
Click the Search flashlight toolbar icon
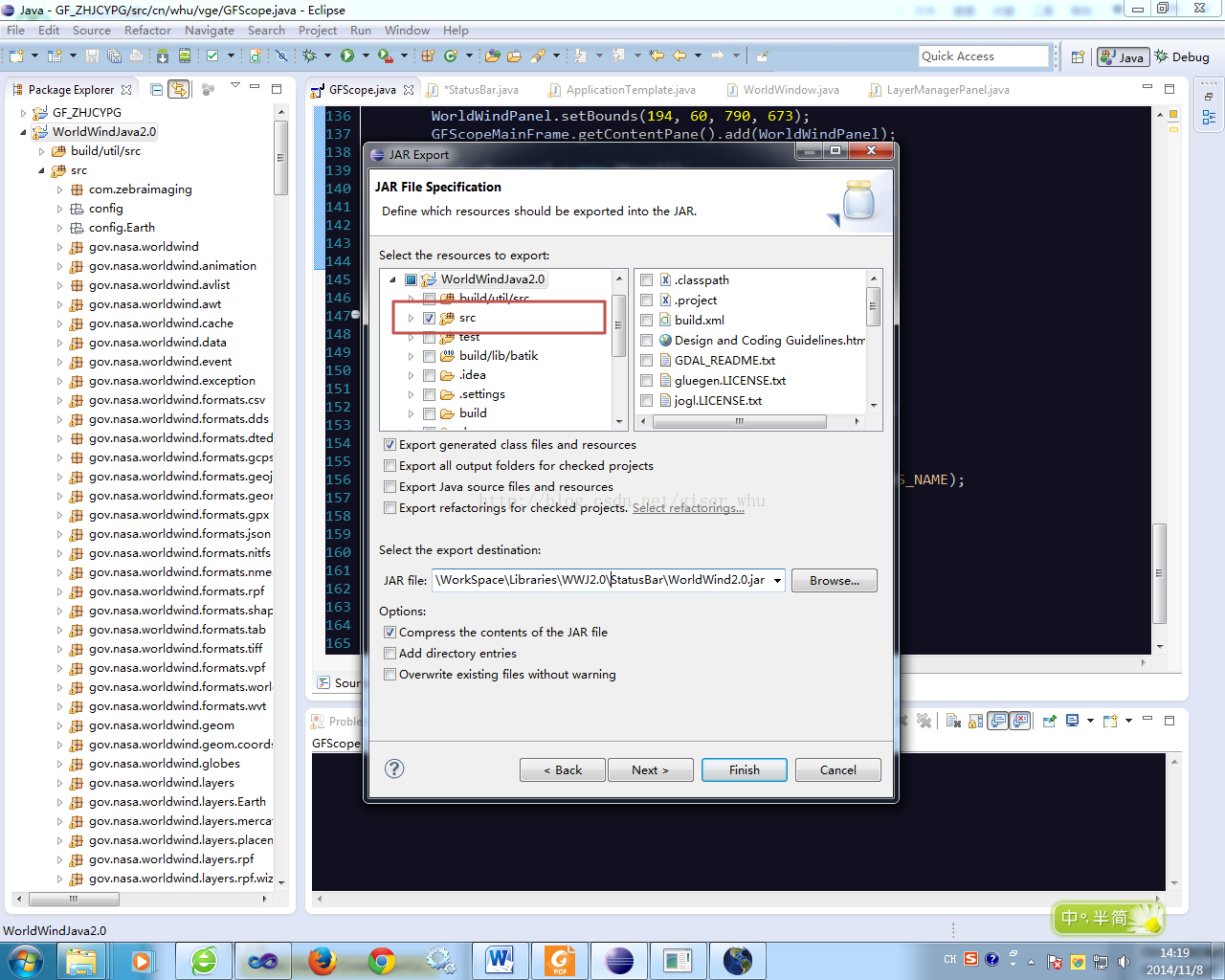click(538, 56)
